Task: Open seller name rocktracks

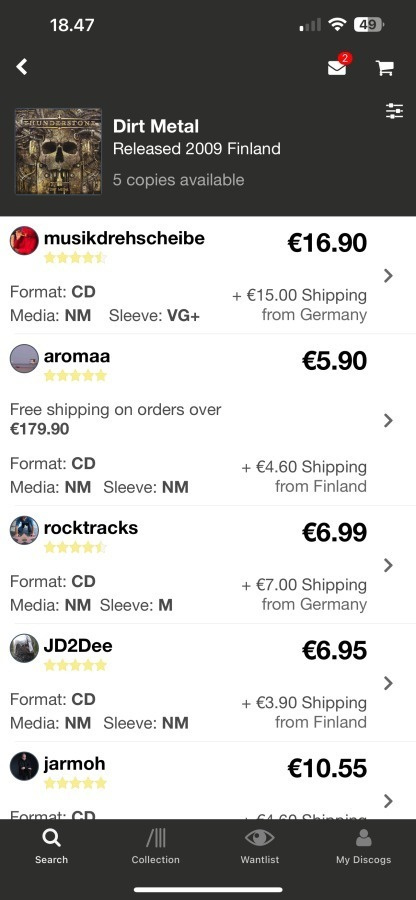Action: pyautogui.click(x=91, y=527)
